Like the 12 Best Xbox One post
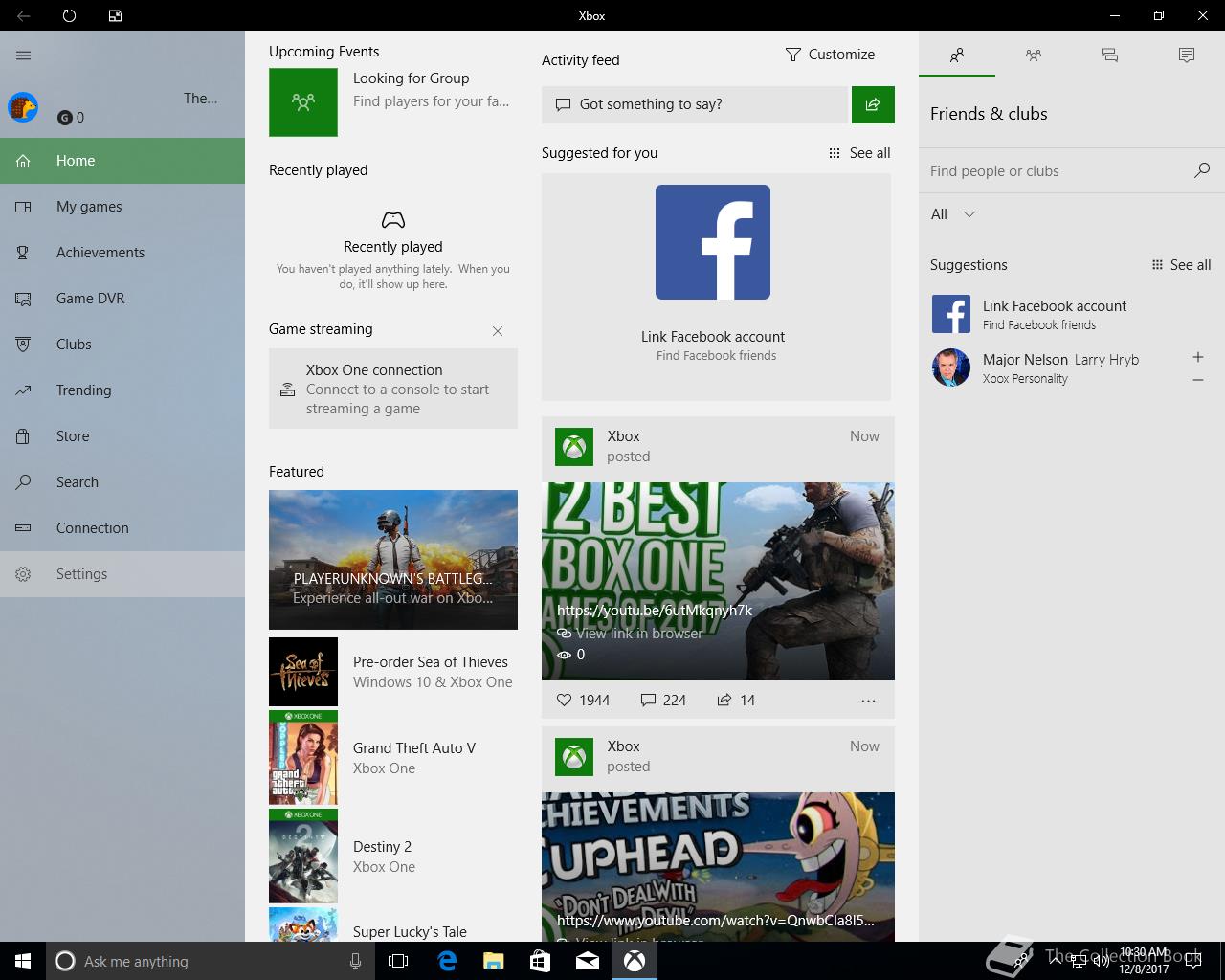Viewport: 1225px width, 980px height. coord(583,701)
